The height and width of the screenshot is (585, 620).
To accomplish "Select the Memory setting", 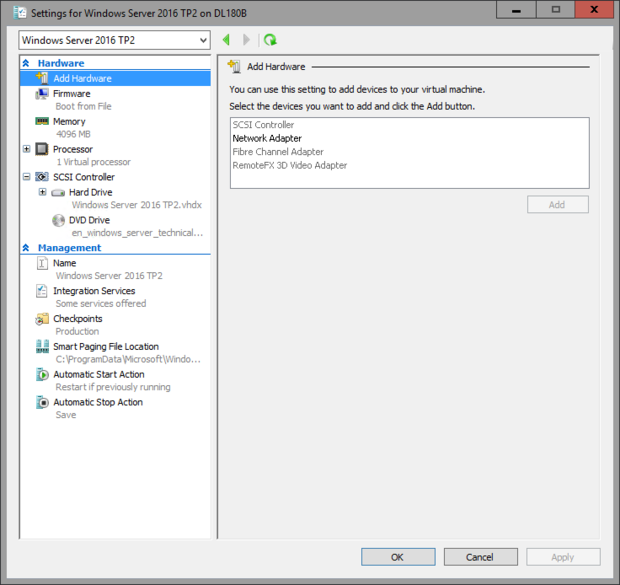I will 69,121.
